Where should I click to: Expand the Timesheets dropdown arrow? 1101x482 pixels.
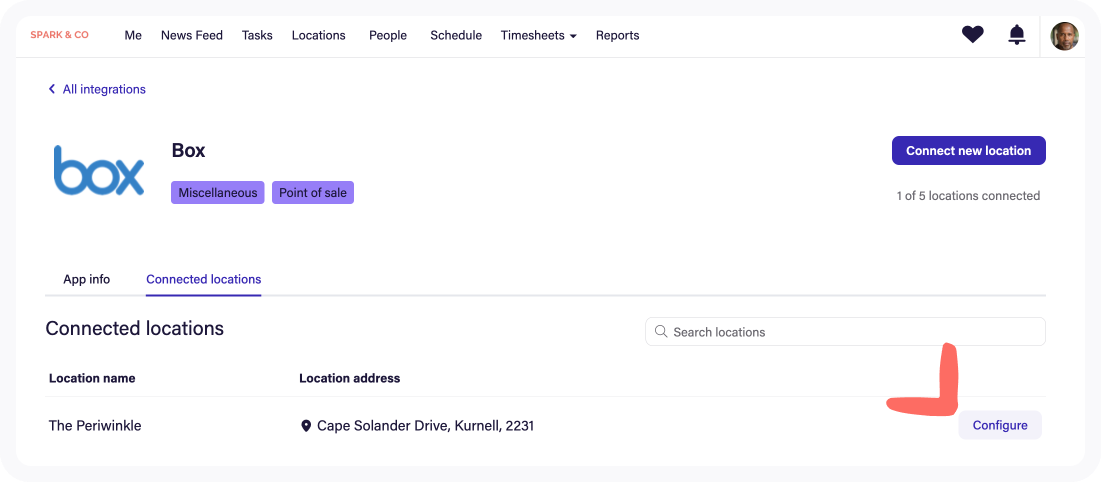click(573, 36)
